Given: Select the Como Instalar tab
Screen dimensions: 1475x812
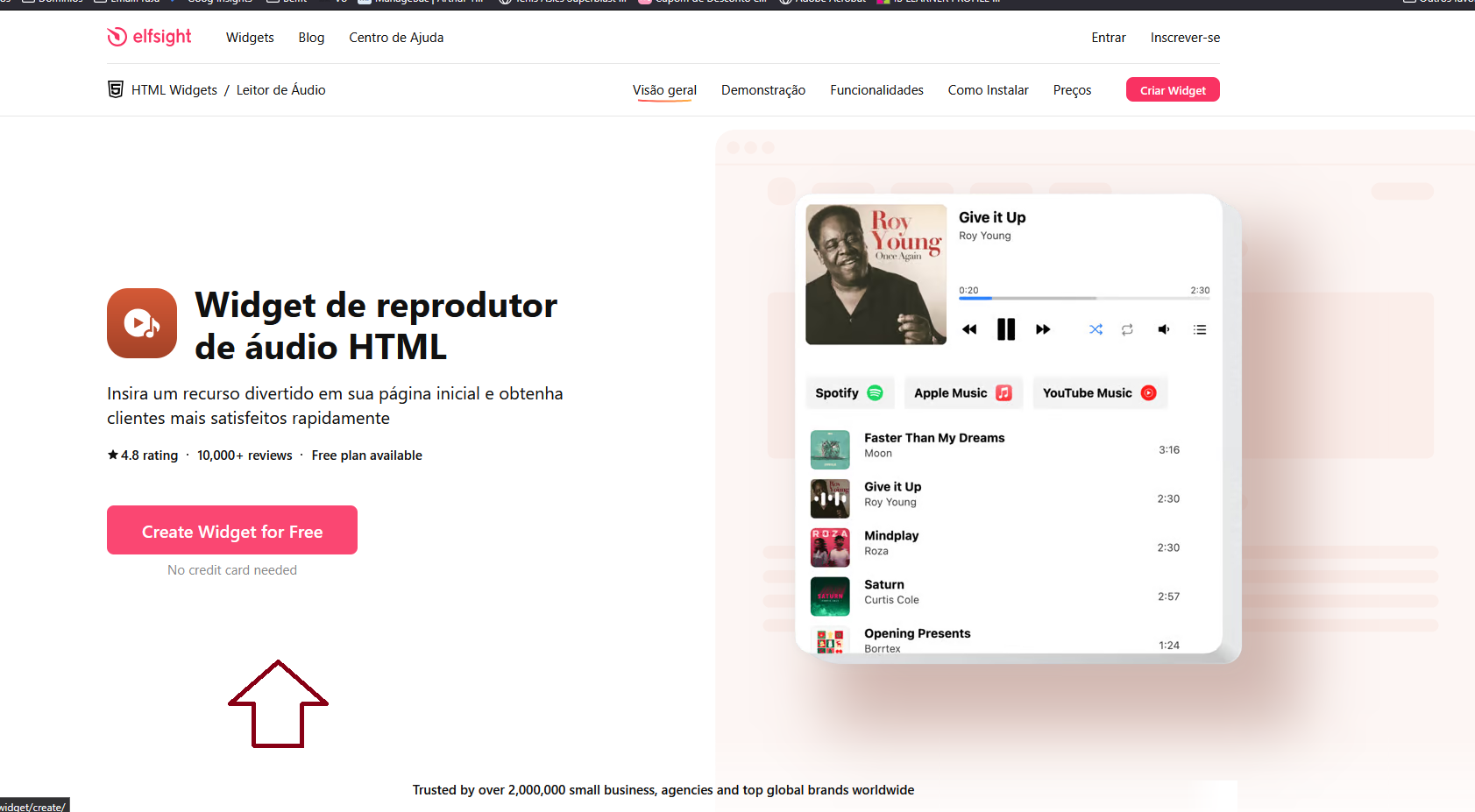Looking at the screenshot, I should [988, 89].
